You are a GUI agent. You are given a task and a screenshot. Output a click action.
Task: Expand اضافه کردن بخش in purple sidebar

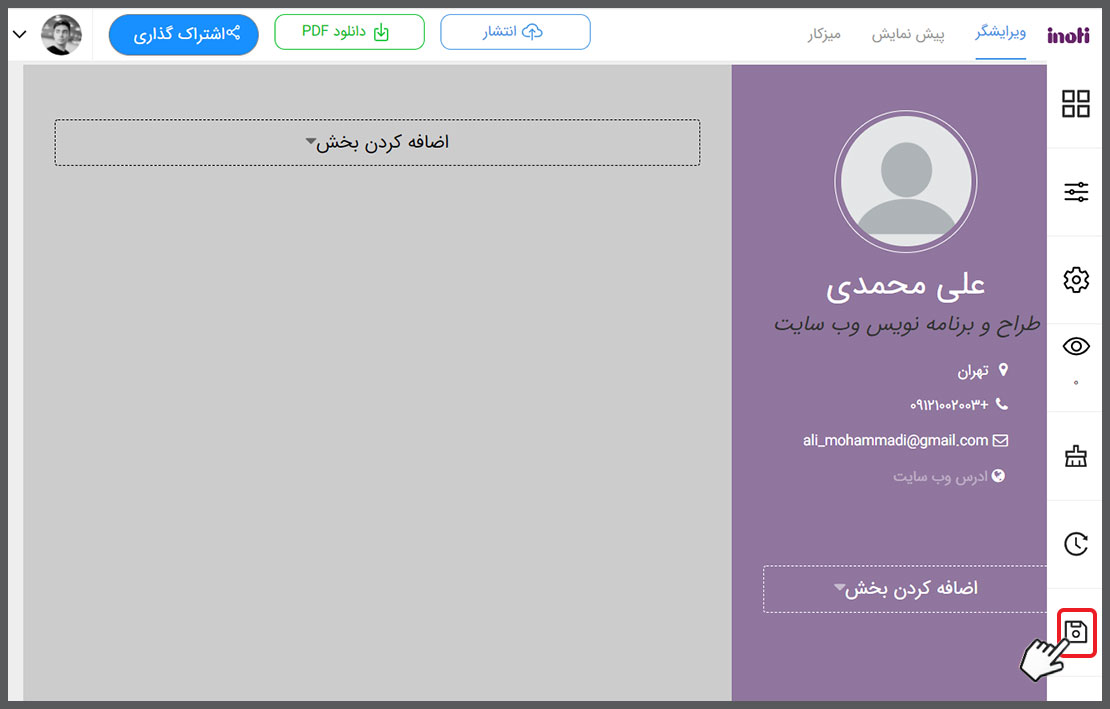click(905, 589)
